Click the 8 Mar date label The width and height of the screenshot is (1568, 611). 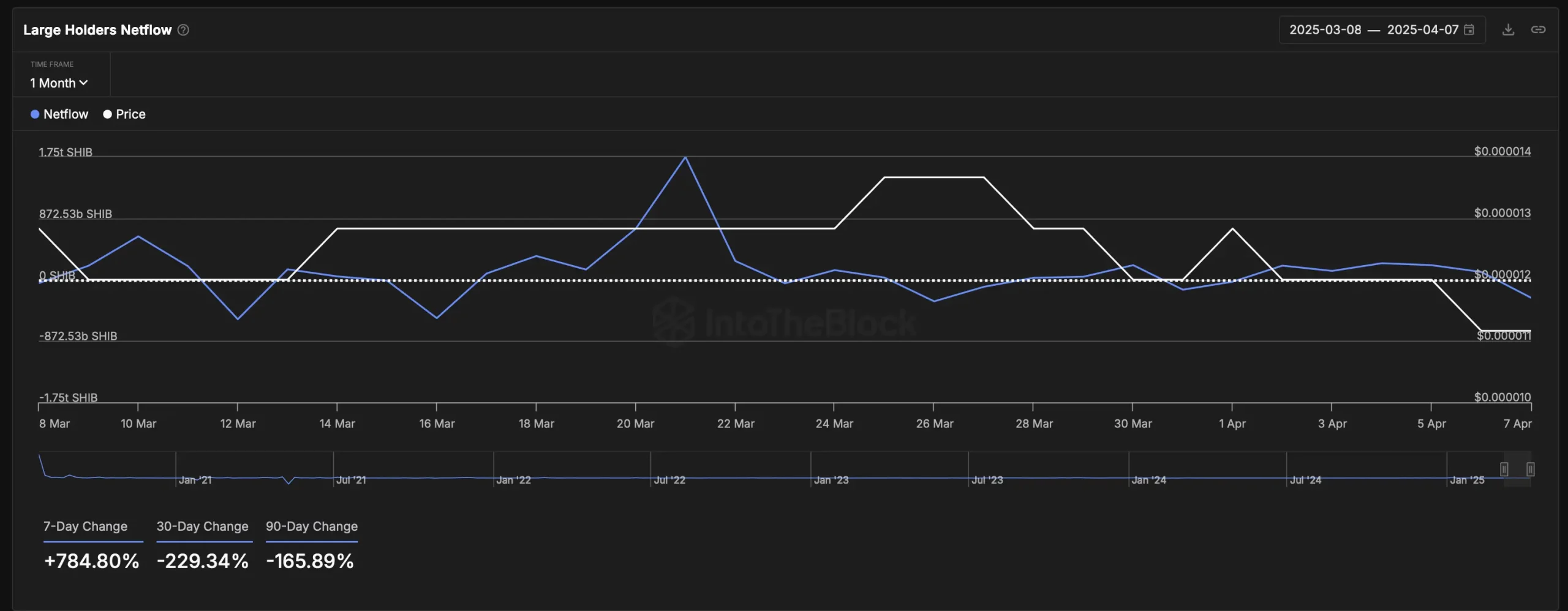[55, 424]
